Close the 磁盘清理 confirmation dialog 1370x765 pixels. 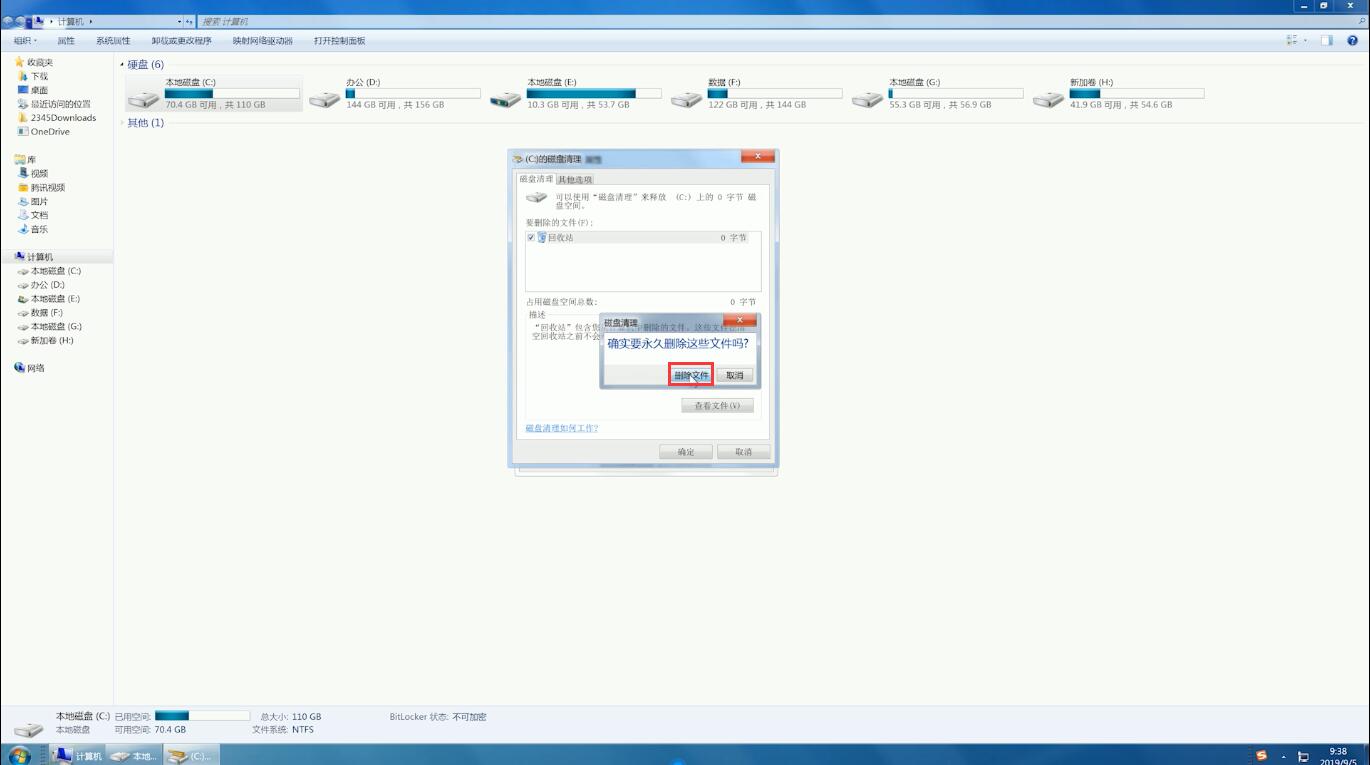[740, 320]
